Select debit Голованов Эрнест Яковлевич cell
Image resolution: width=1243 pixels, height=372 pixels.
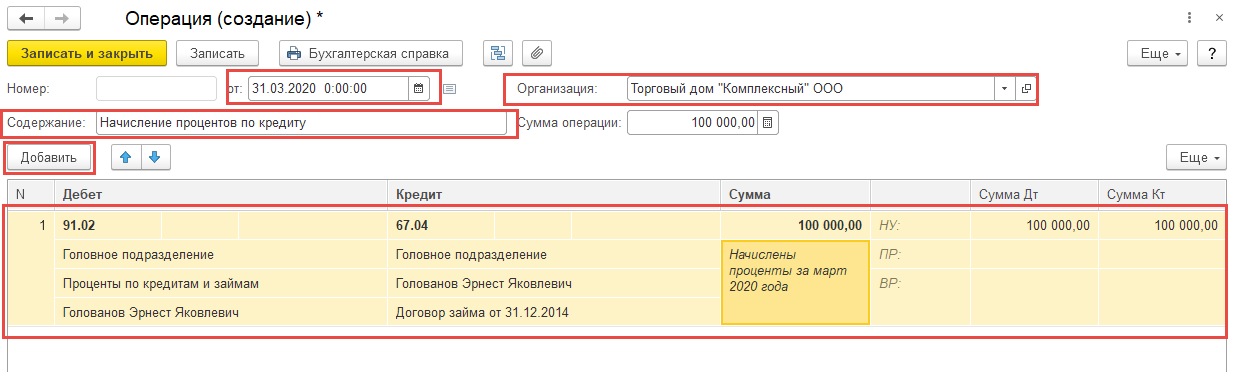click(x=221, y=313)
